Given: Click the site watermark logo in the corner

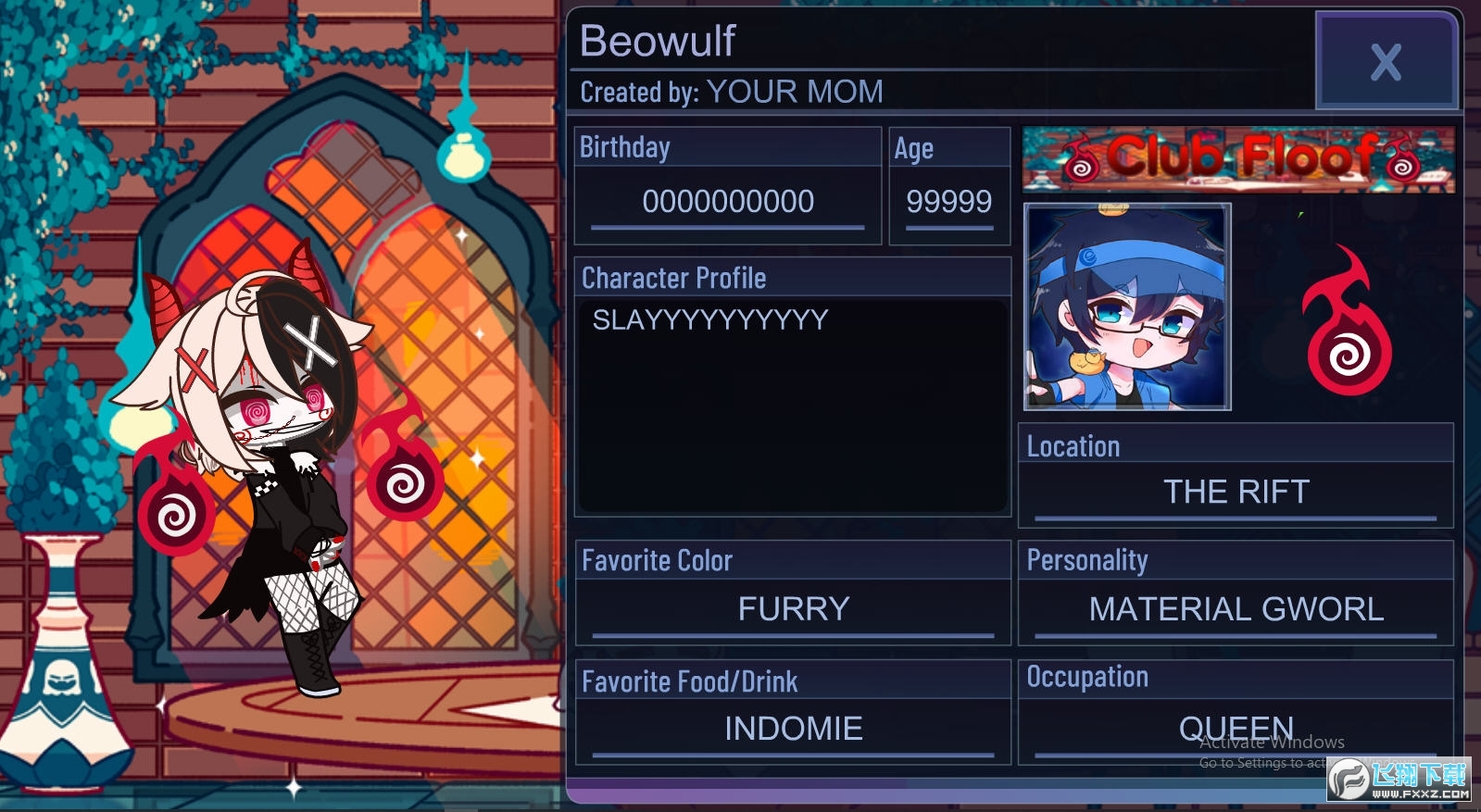Looking at the screenshot, I should click(x=1399, y=779).
